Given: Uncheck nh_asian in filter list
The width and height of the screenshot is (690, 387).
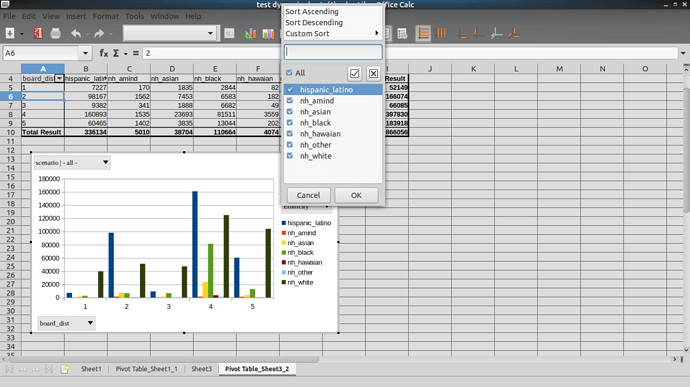Looking at the screenshot, I should click(290, 111).
